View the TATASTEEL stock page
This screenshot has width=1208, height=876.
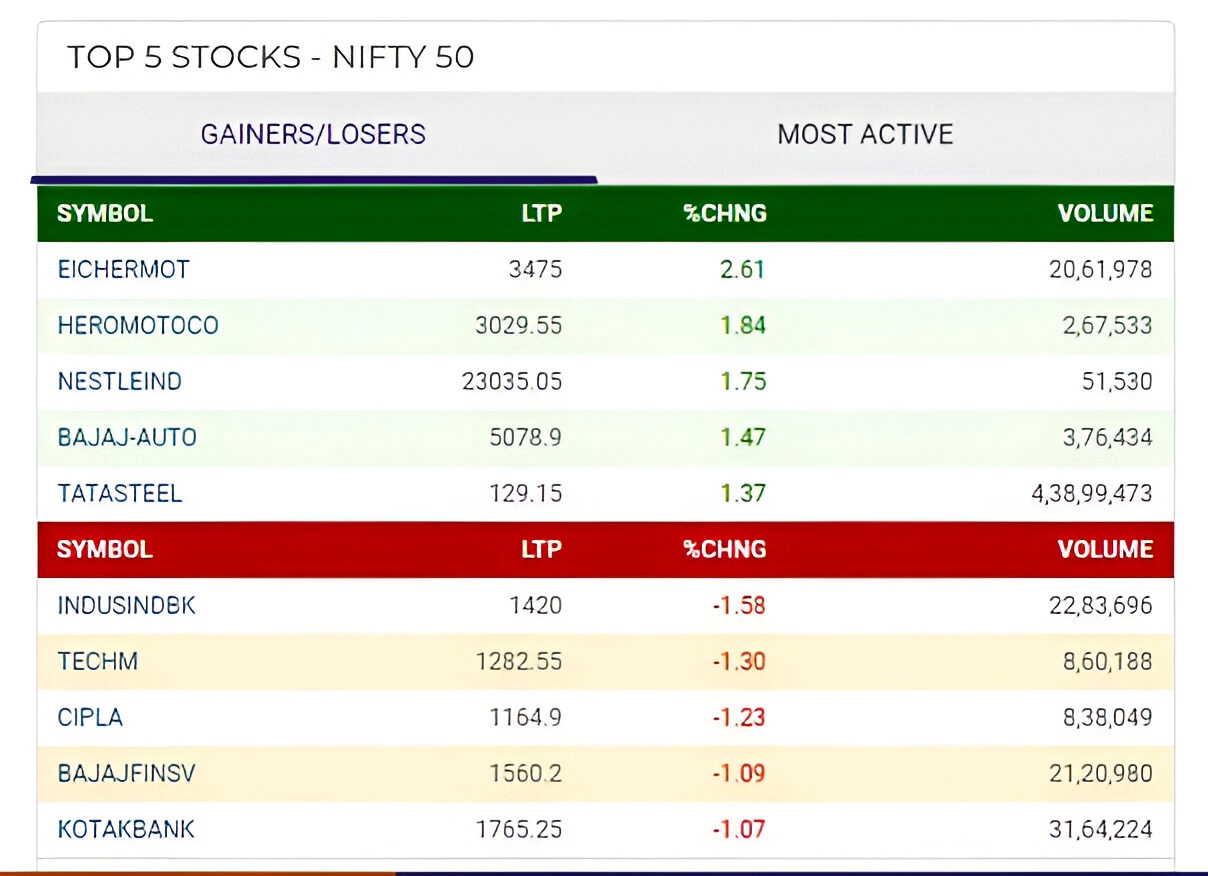(x=118, y=493)
